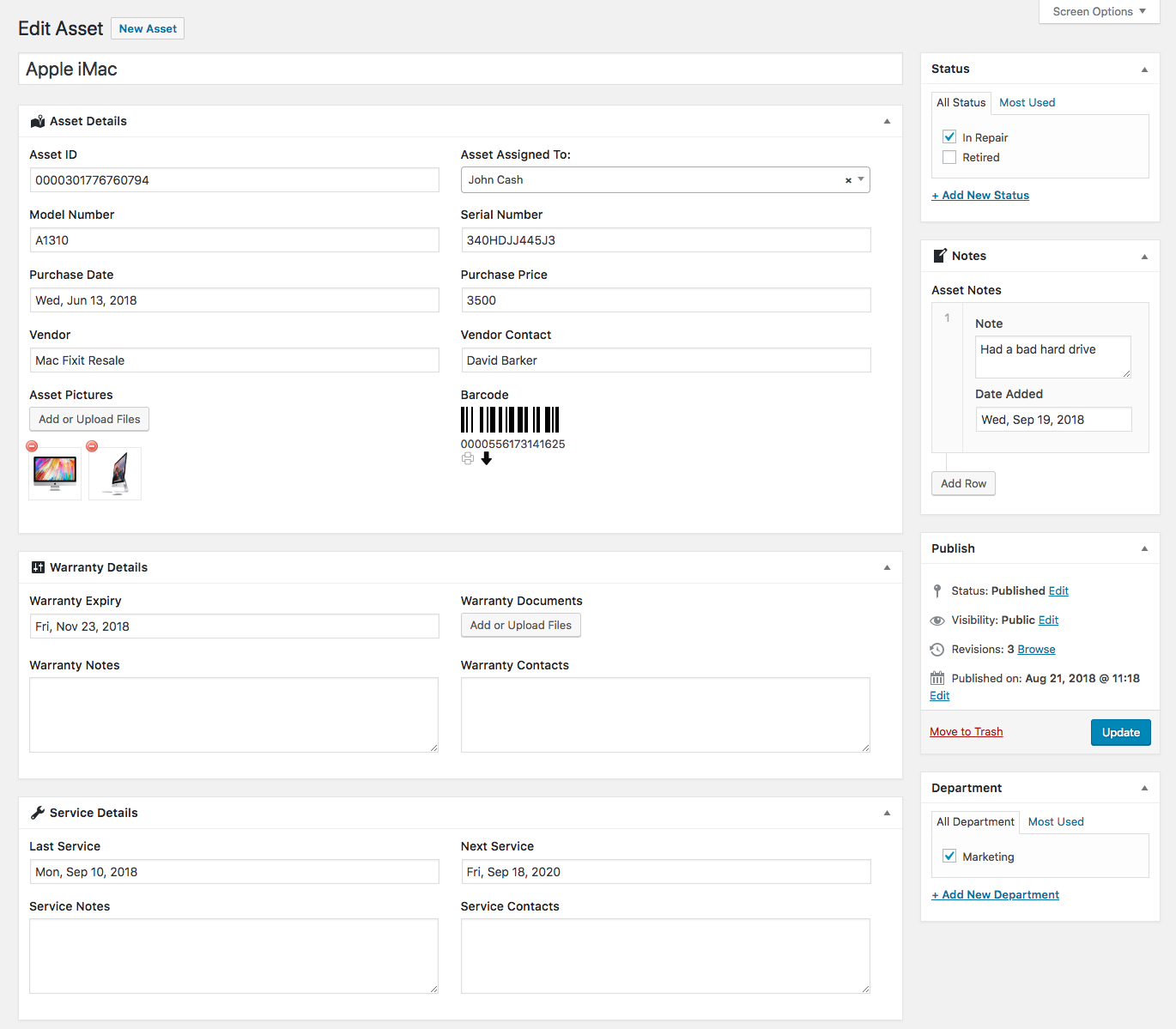
Task: Remove the first iMac asset picture
Action: 32,446
